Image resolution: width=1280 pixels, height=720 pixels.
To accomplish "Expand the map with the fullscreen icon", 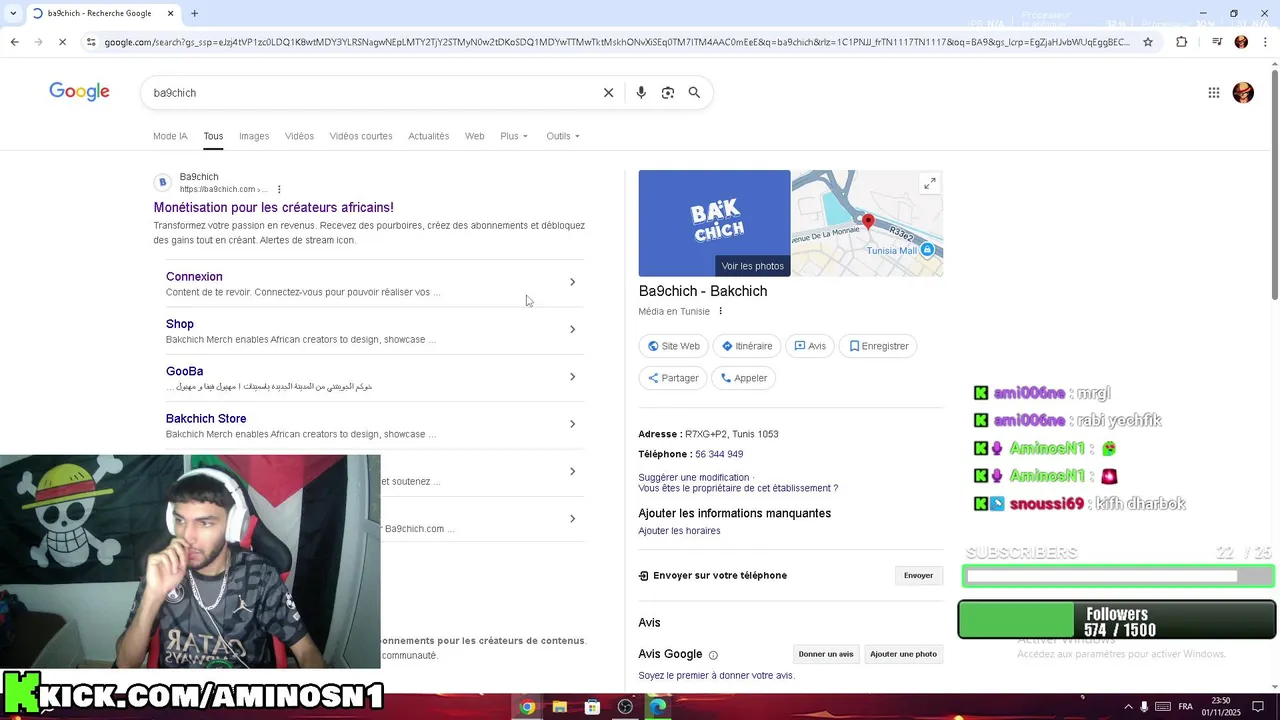I will point(929,184).
